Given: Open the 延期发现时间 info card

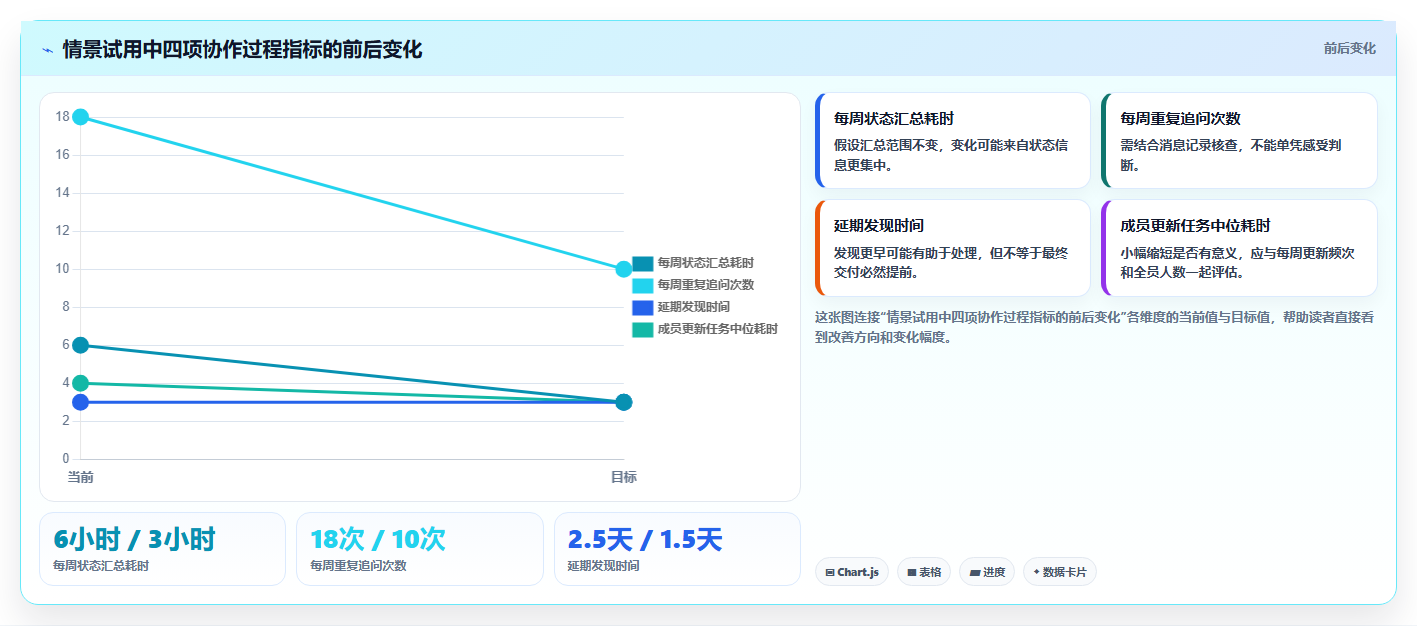Looking at the screenshot, I should click(x=953, y=248).
